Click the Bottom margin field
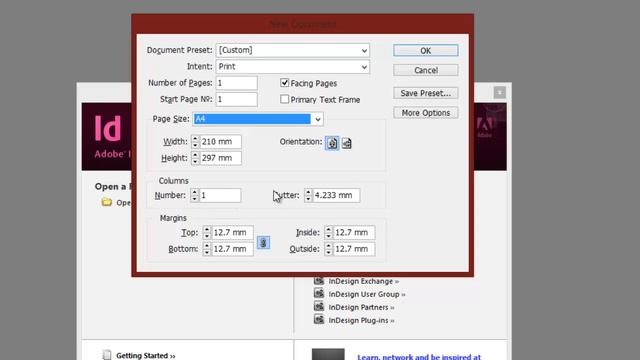 click(x=232, y=249)
